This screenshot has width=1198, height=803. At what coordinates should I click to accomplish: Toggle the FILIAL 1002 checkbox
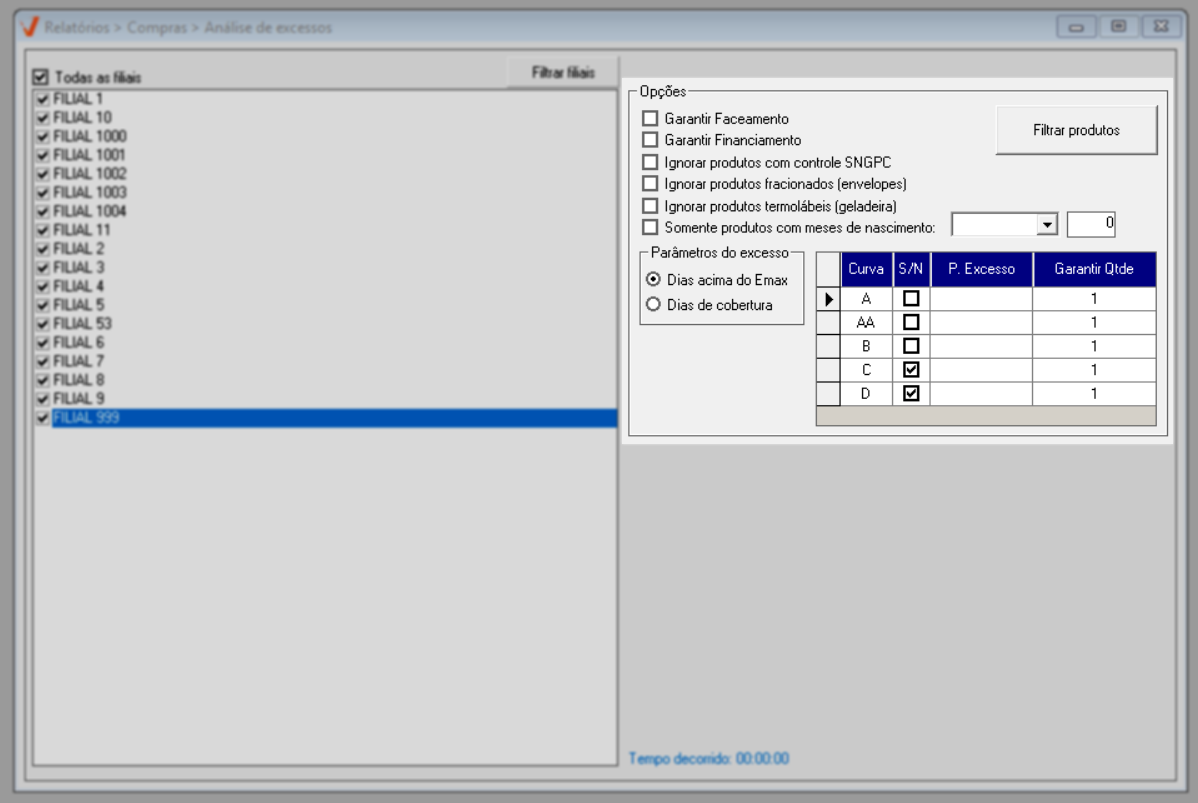43,173
